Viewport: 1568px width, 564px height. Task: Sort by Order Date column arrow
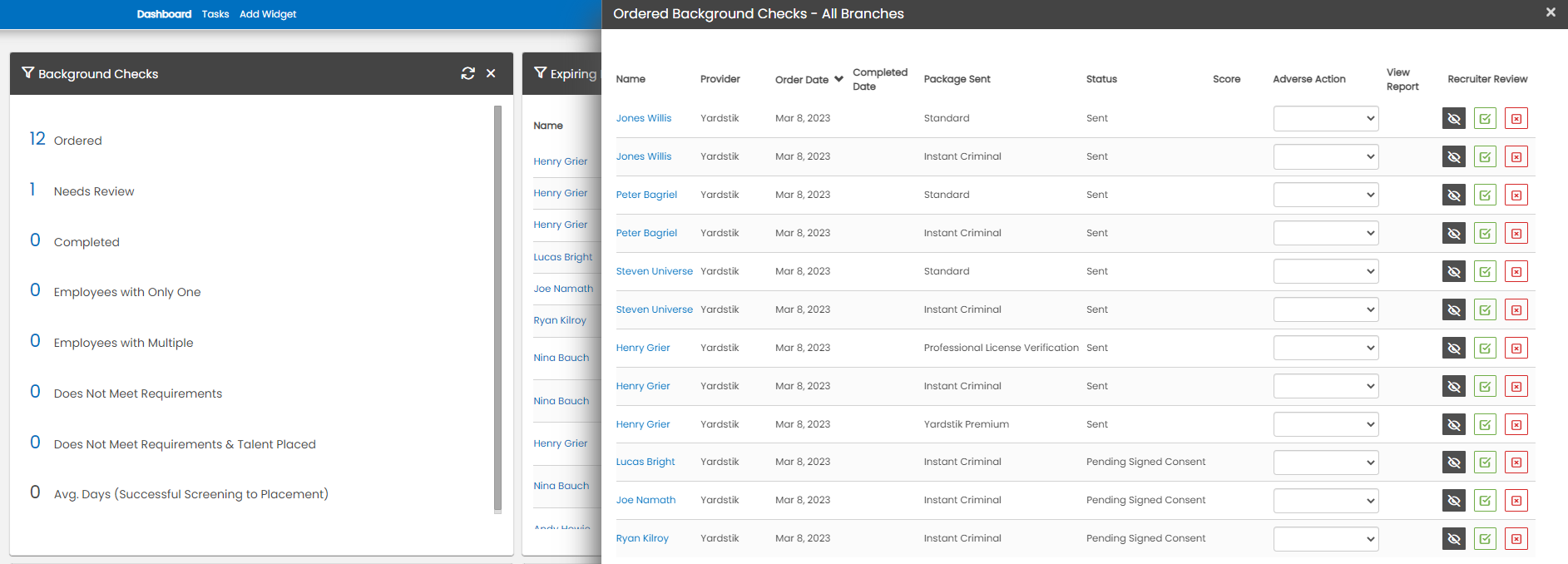tap(838, 79)
